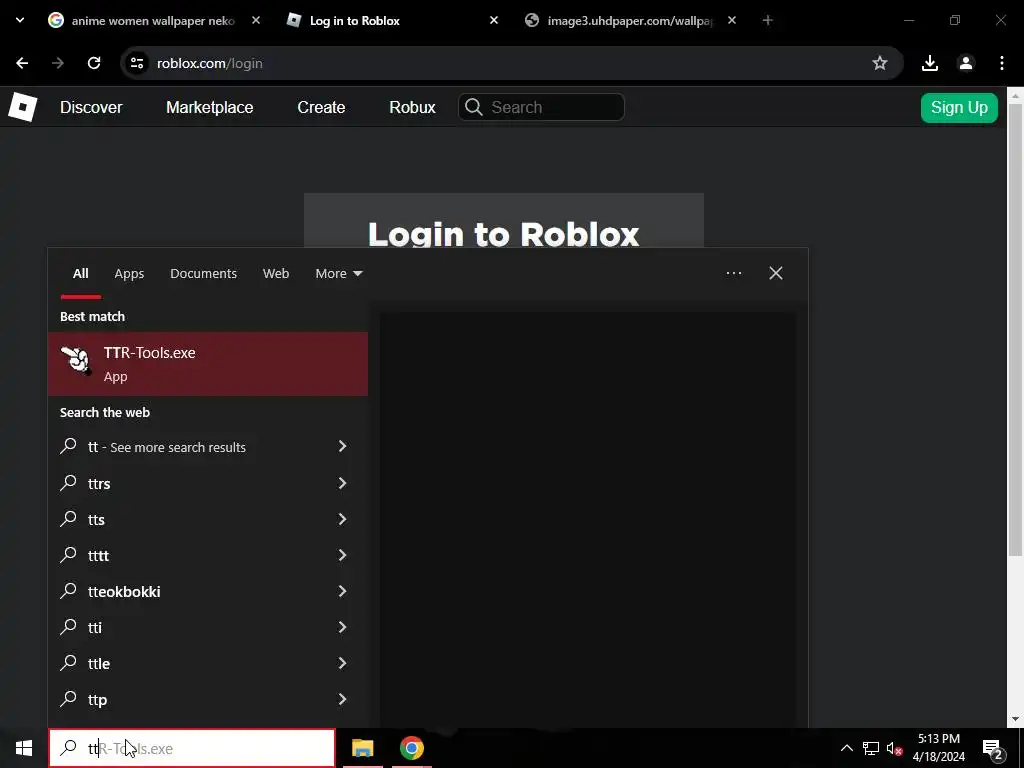The width and height of the screenshot is (1024, 768).
Task: Click the scrollbar down arrow
Action: click(x=1015, y=719)
